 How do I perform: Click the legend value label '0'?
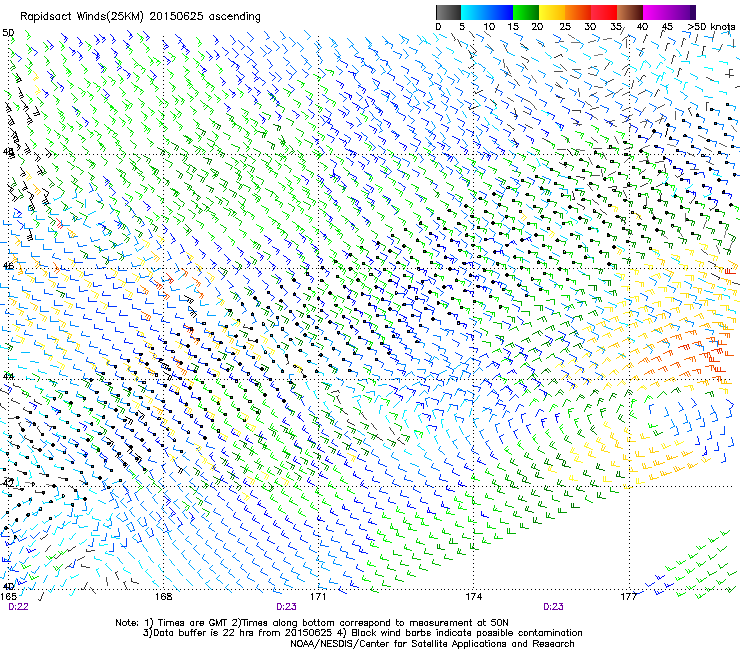pos(438,27)
